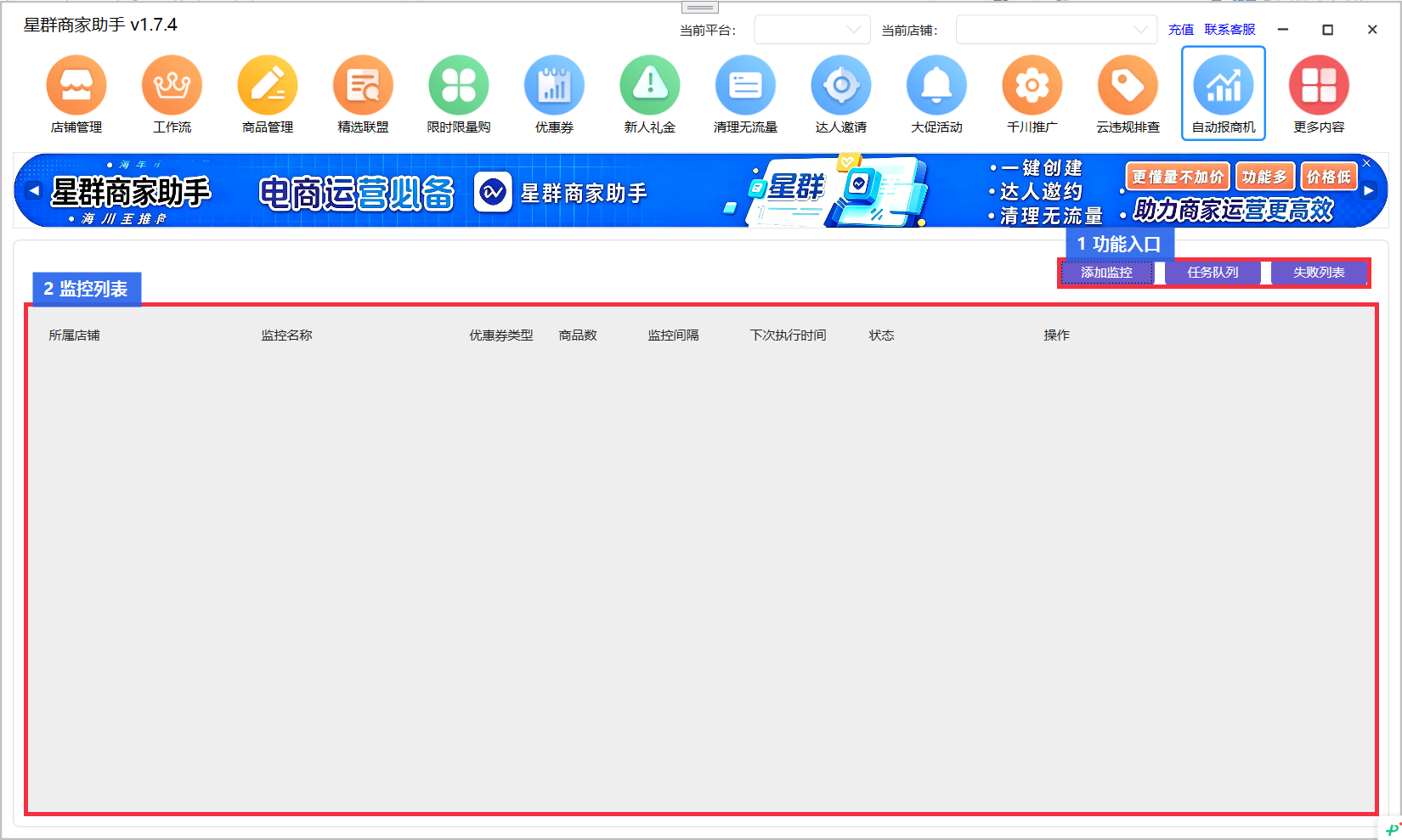Open the 更多内容 grid icon
The height and width of the screenshot is (840, 1402).
click(1319, 85)
